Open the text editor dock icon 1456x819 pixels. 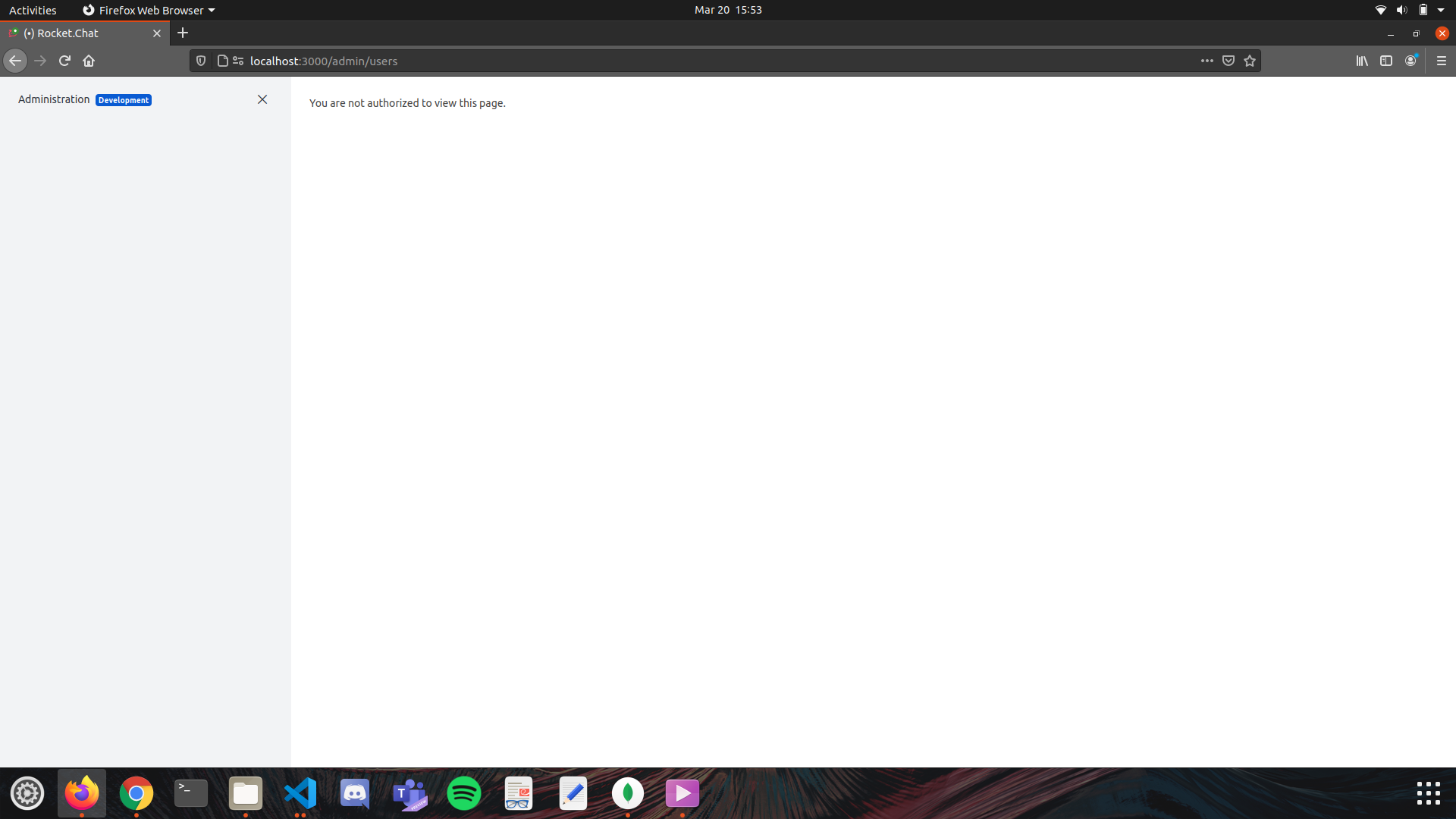(573, 793)
